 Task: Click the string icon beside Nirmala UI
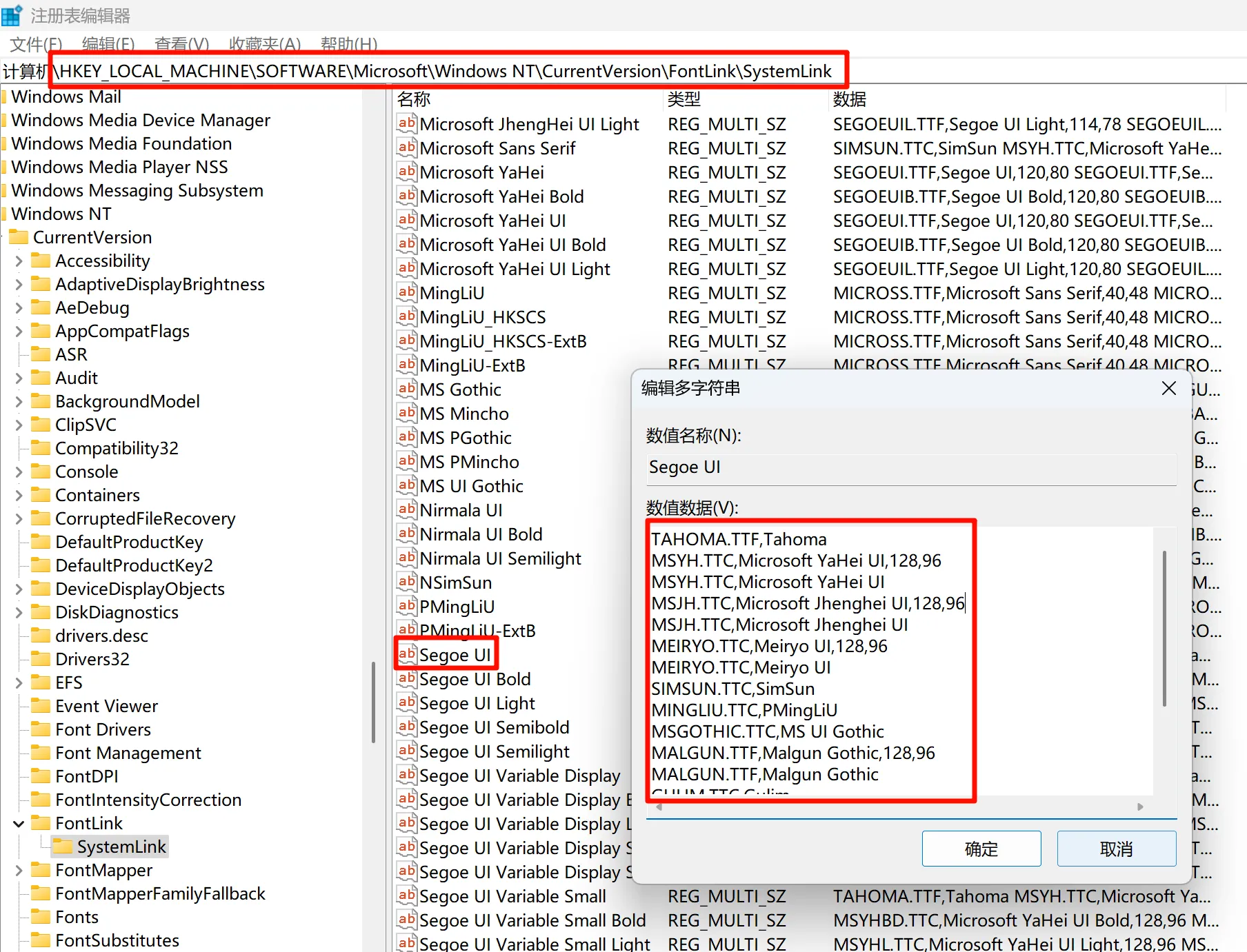(x=407, y=510)
